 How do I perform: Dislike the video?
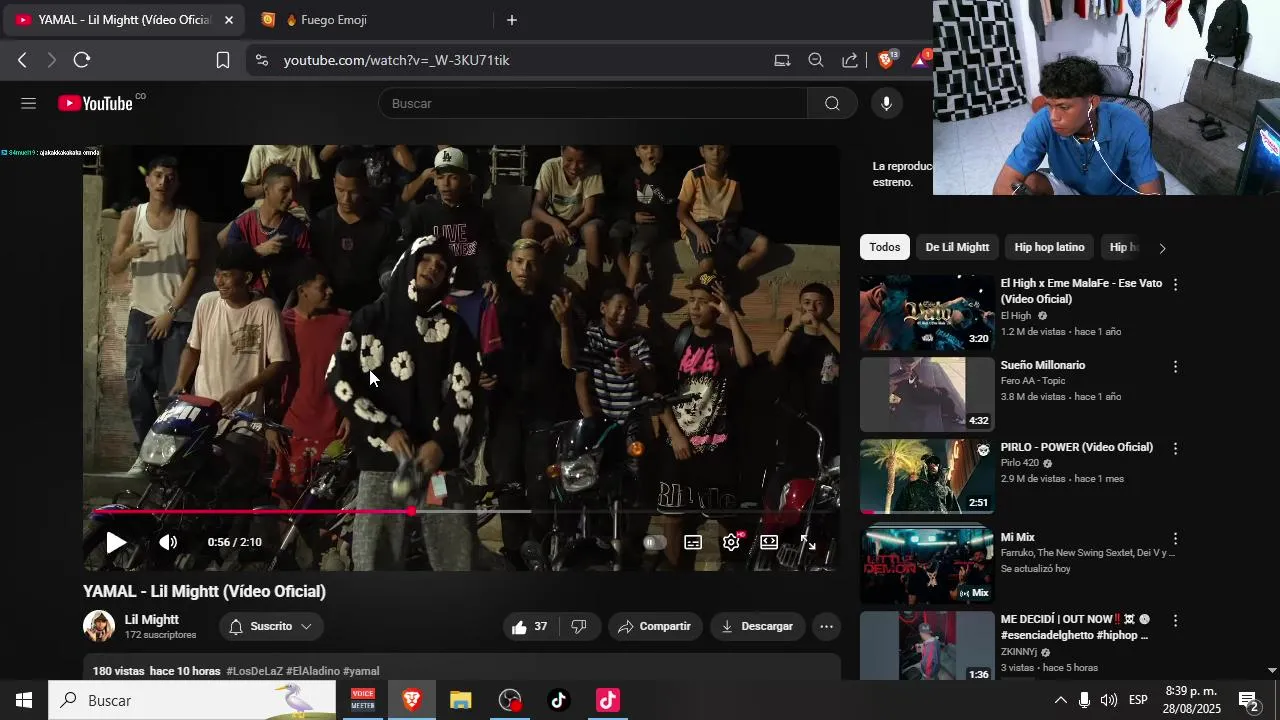(x=579, y=627)
